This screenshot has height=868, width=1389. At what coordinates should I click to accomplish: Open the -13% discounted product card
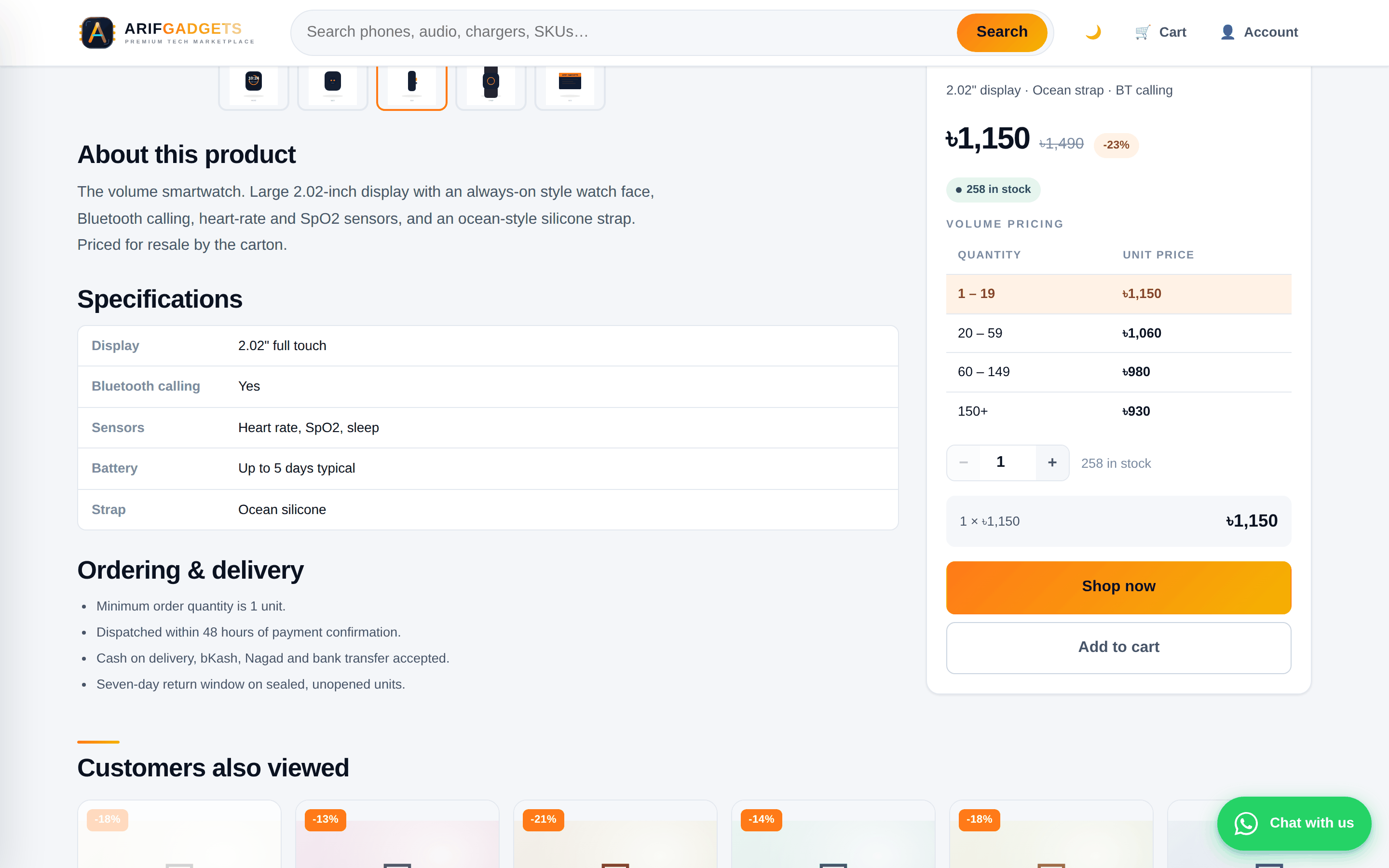coord(396,834)
